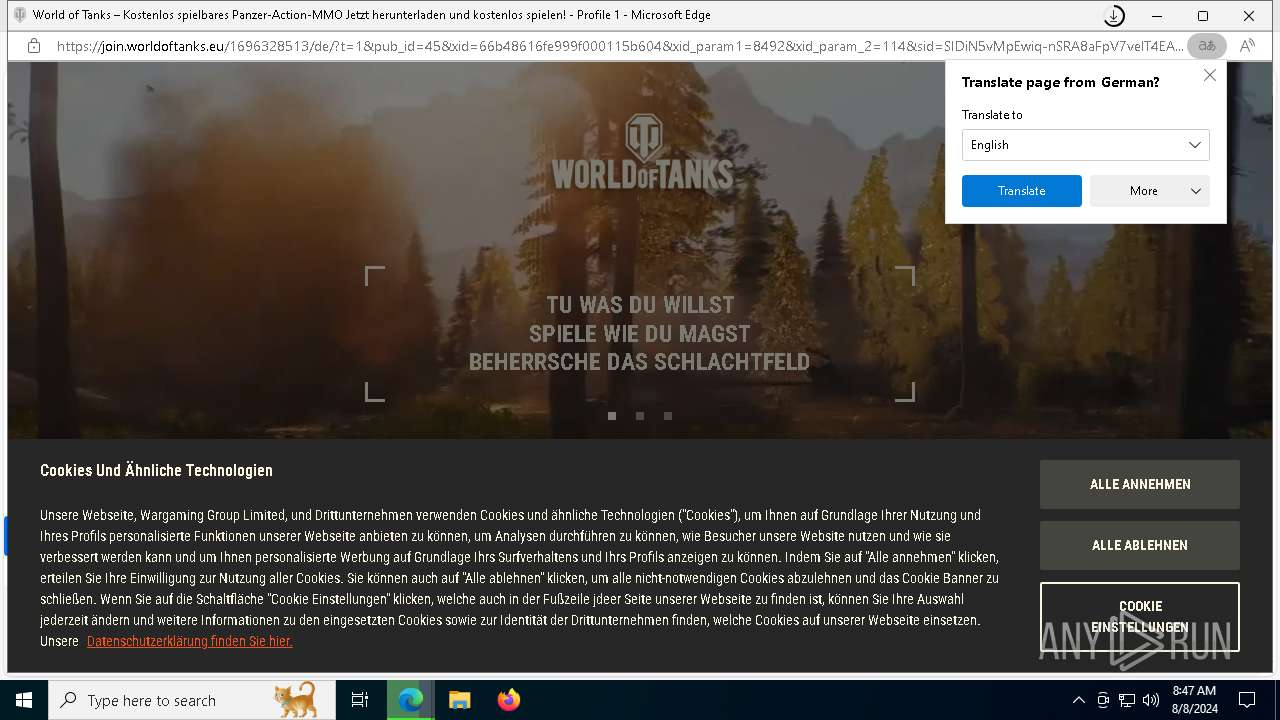Open the Windows Start menu
The image size is (1280, 720).
(24, 700)
